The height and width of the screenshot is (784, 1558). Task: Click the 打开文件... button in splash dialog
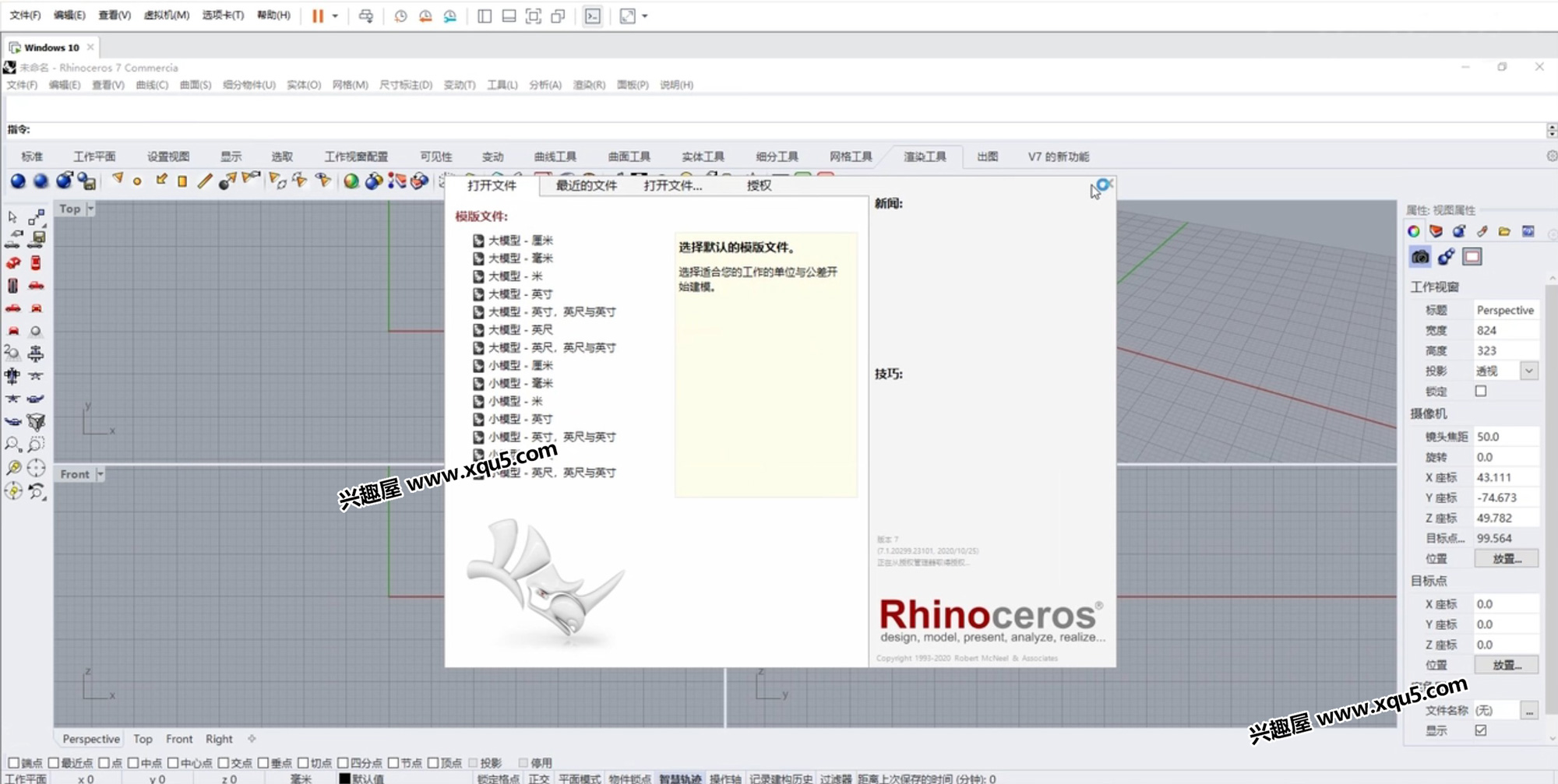(x=672, y=185)
